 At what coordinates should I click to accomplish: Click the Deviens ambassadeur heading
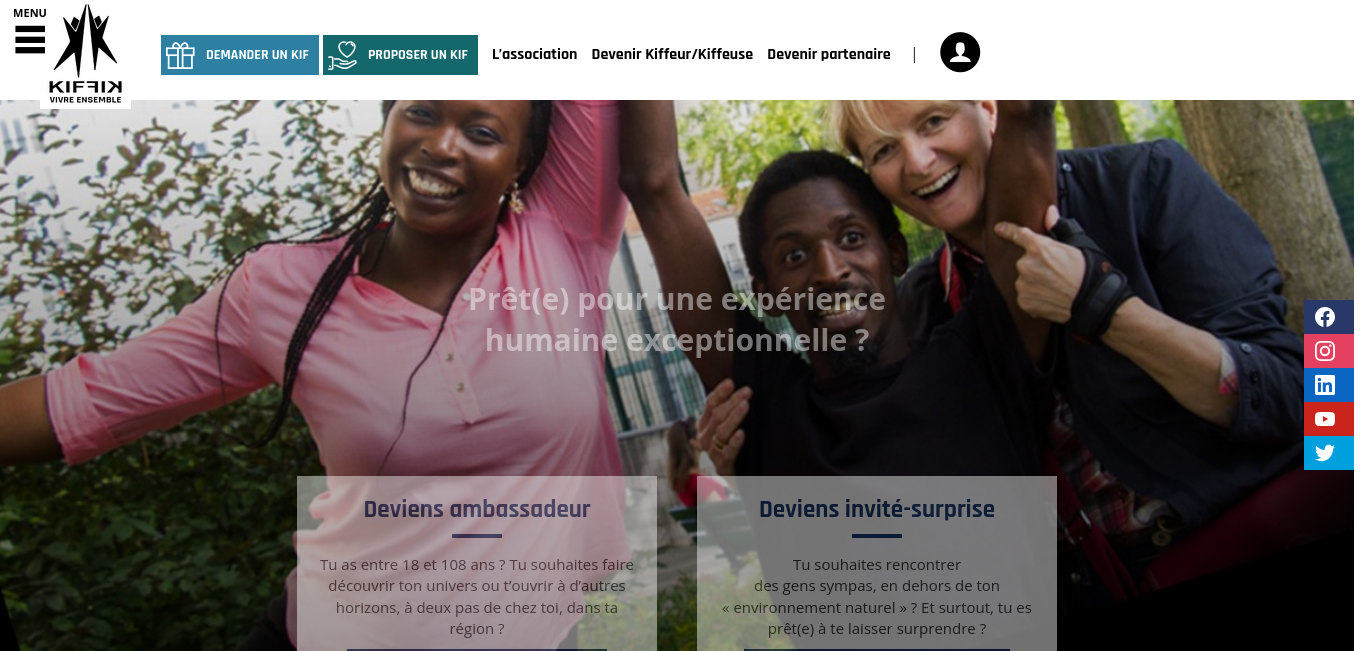pyautogui.click(x=477, y=509)
